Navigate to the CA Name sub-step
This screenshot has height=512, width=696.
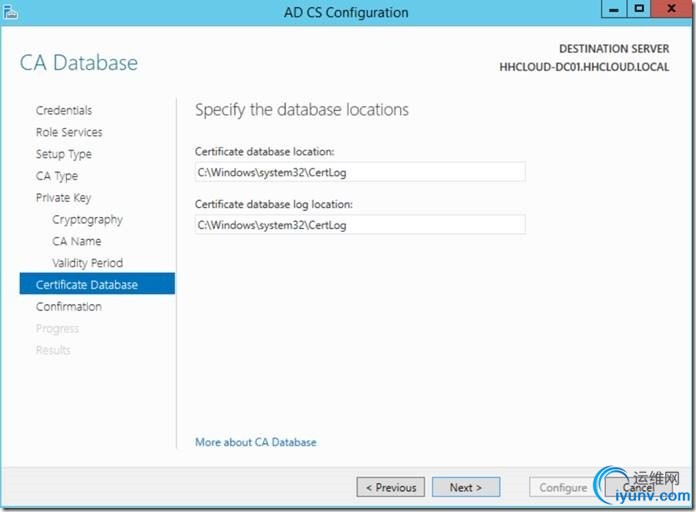(77, 241)
